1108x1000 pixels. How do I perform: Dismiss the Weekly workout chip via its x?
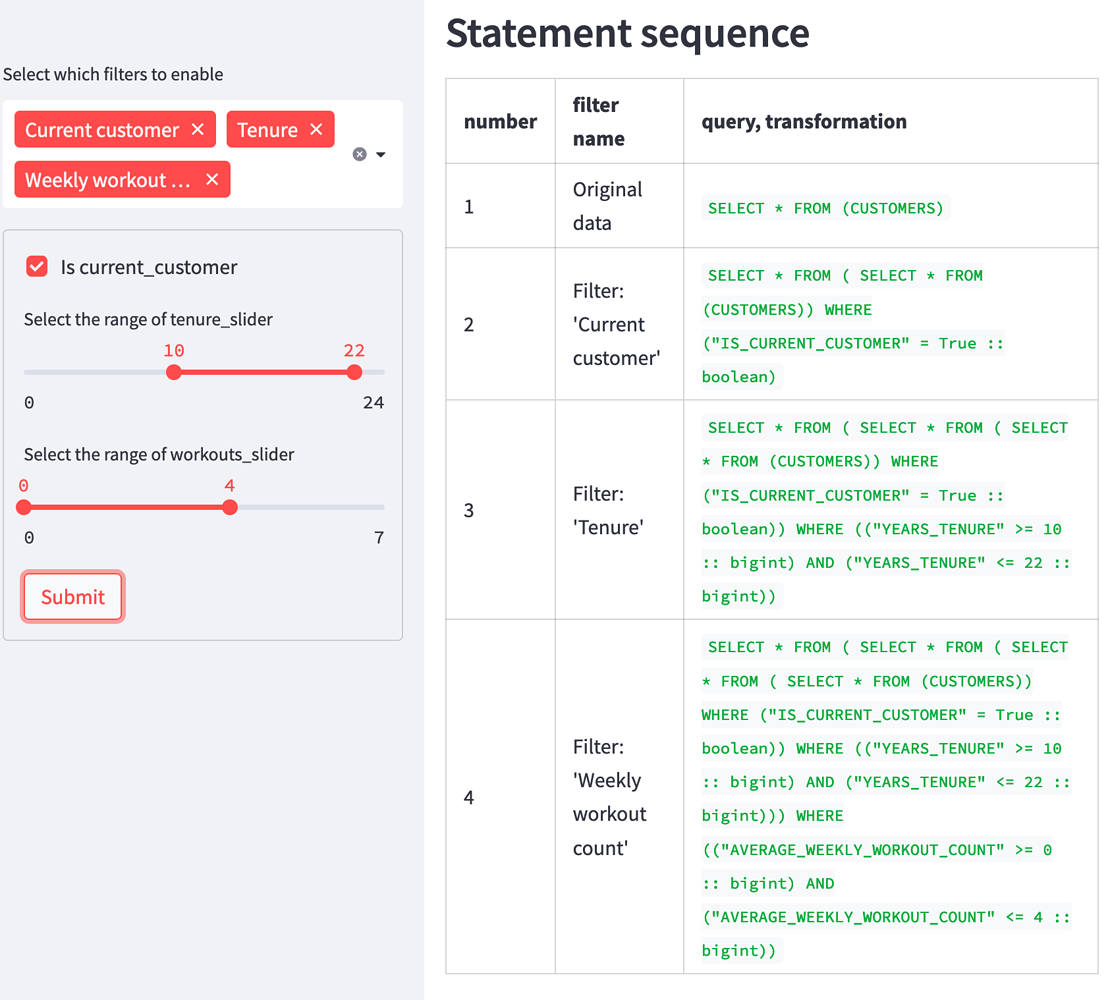(x=211, y=179)
